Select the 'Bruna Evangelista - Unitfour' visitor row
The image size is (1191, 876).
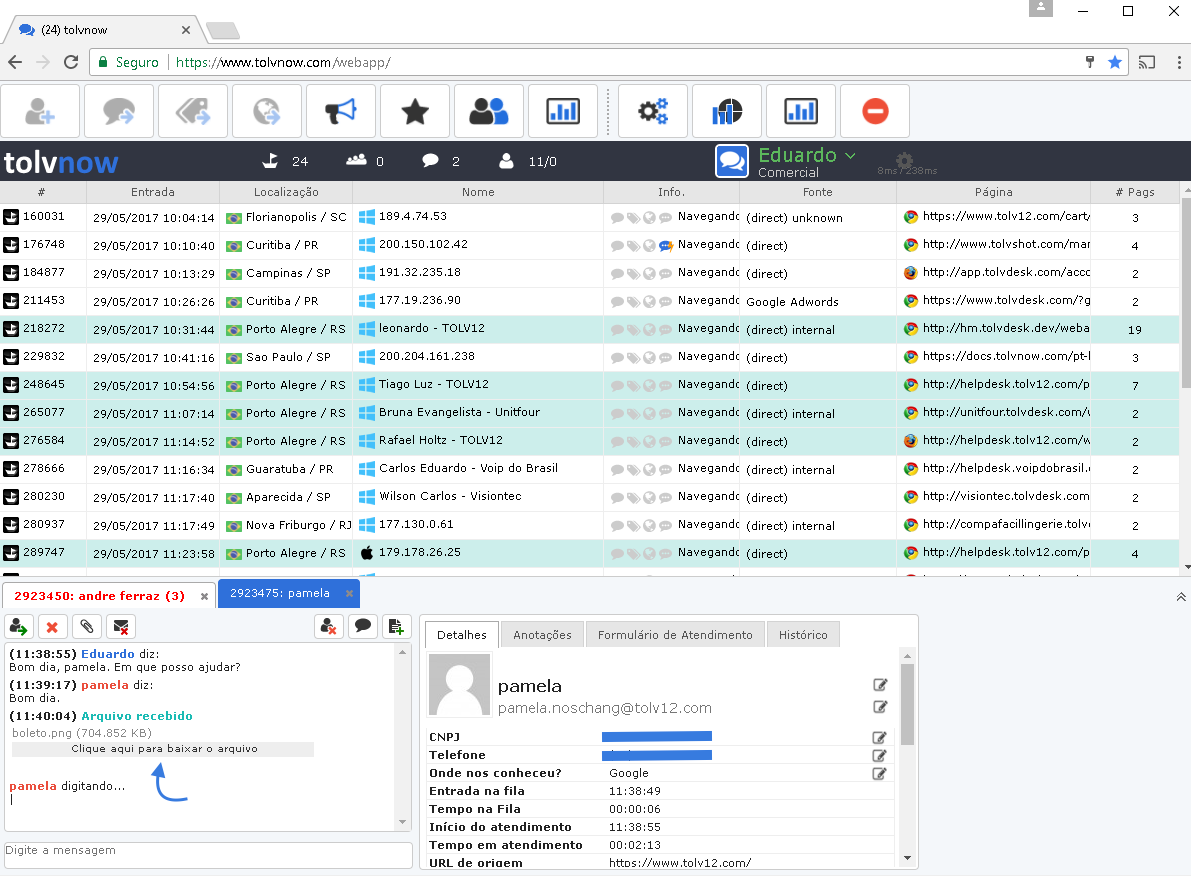tap(589, 413)
